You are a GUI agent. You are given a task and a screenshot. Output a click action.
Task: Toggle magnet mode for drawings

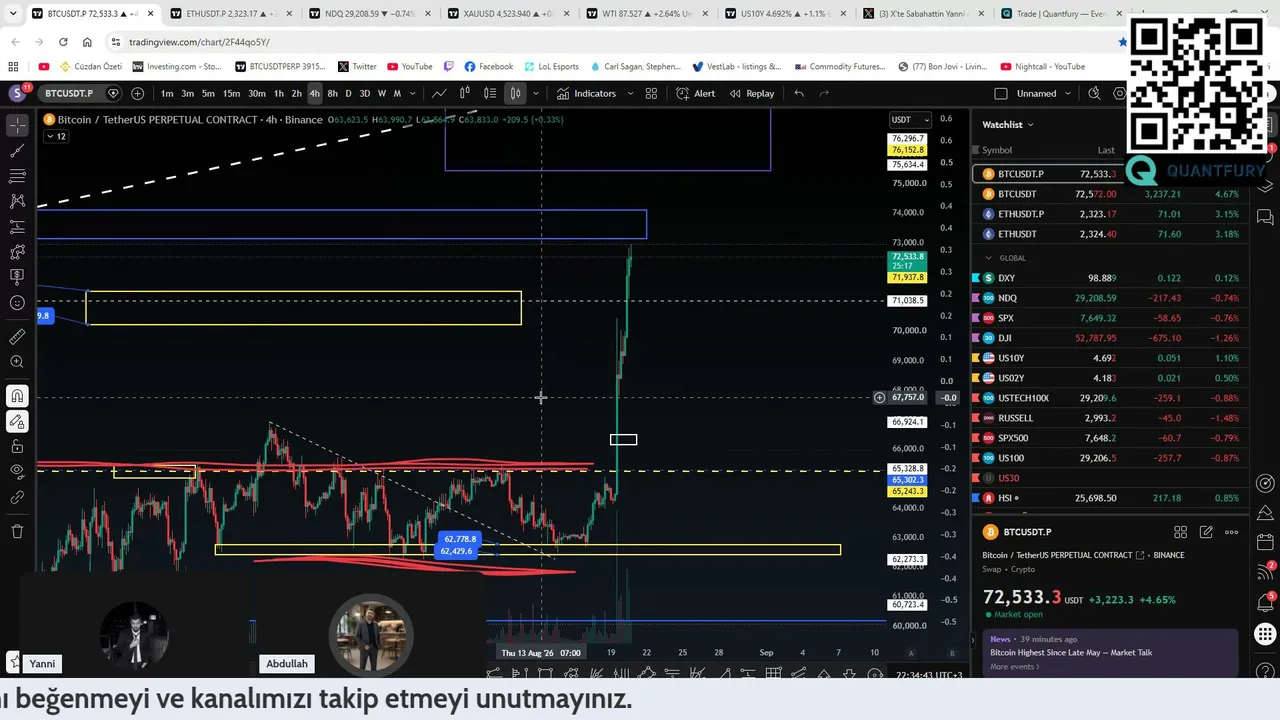click(x=17, y=396)
